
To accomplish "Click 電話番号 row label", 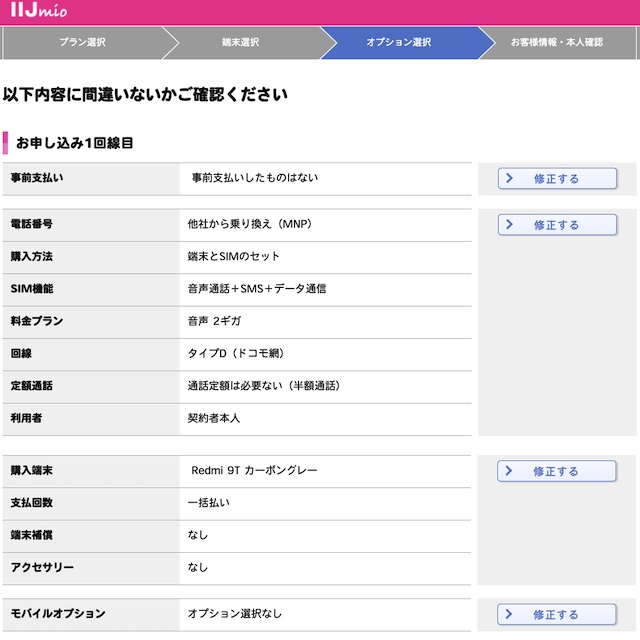I will coord(32,224).
